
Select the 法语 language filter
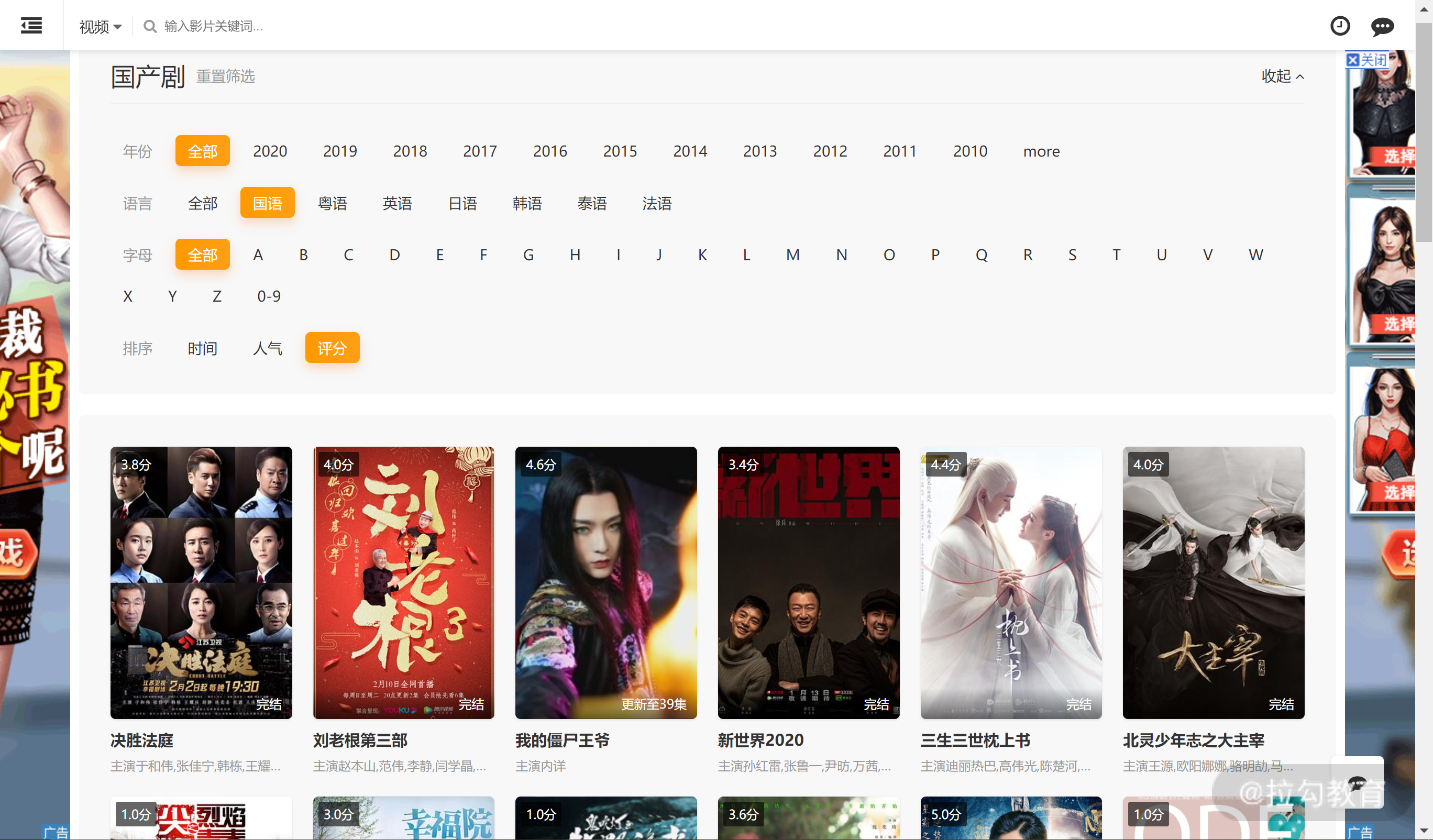pos(657,203)
